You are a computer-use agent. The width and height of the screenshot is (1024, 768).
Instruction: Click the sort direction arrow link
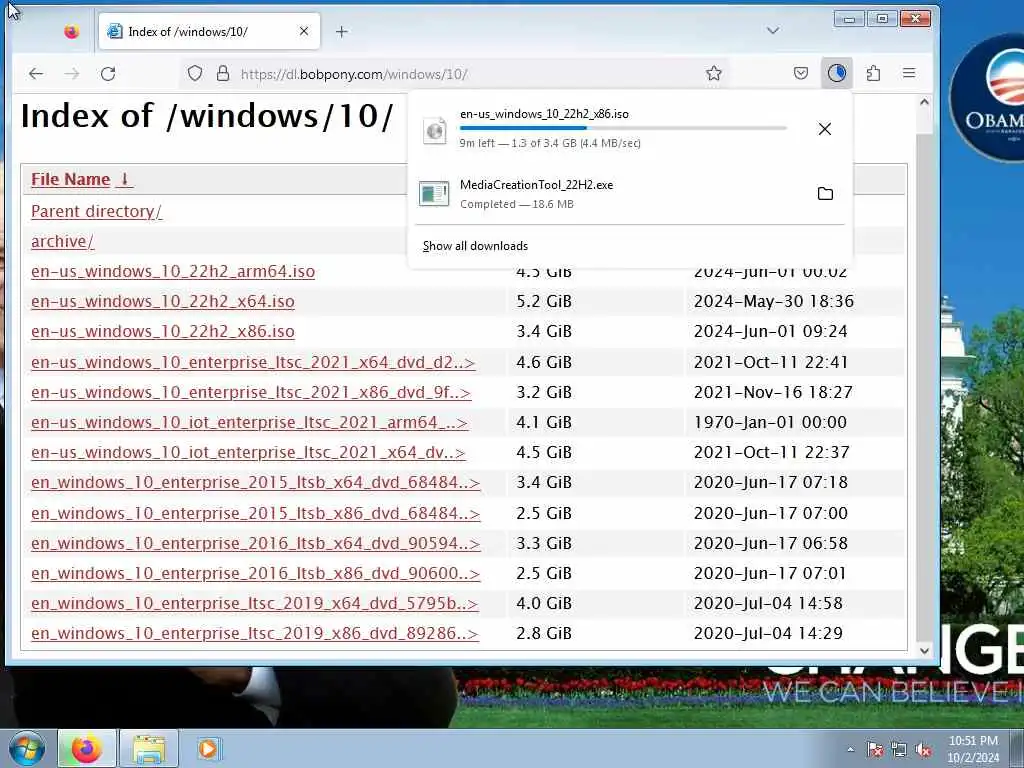[x=124, y=180]
